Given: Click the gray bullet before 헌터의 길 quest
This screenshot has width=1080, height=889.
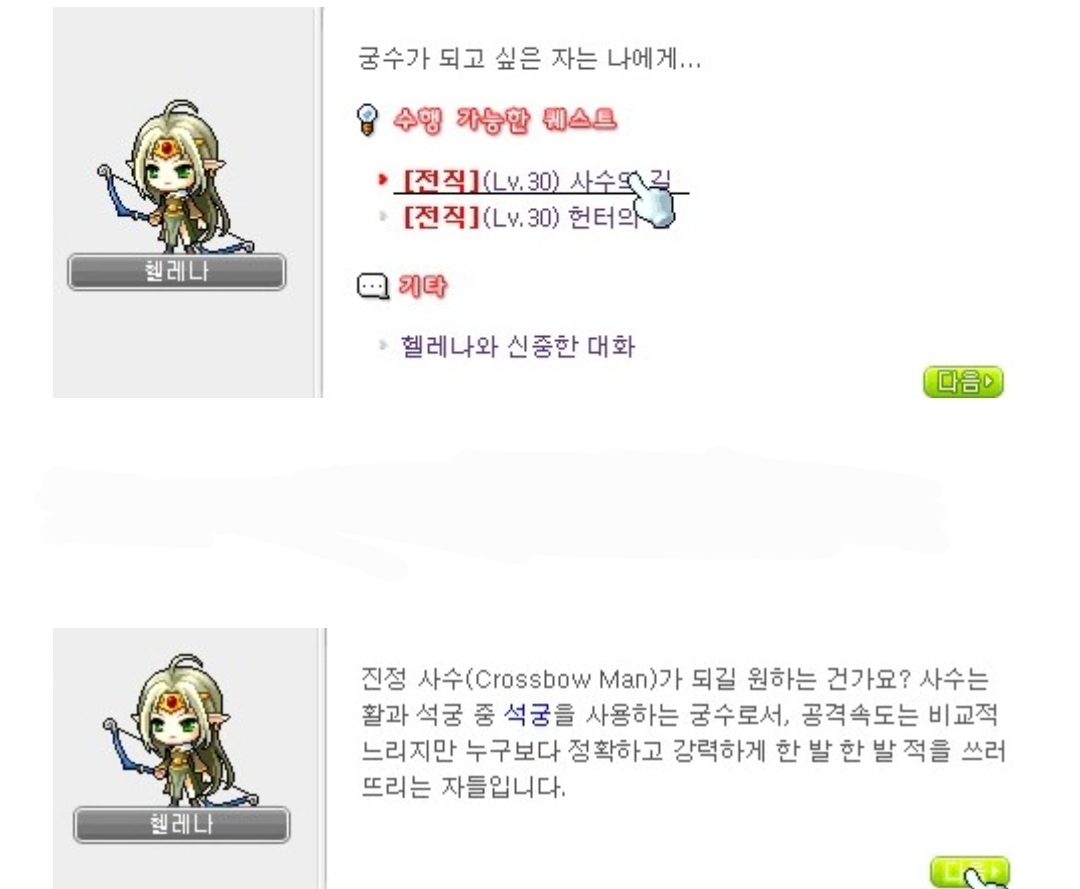Looking at the screenshot, I should point(383,216).
